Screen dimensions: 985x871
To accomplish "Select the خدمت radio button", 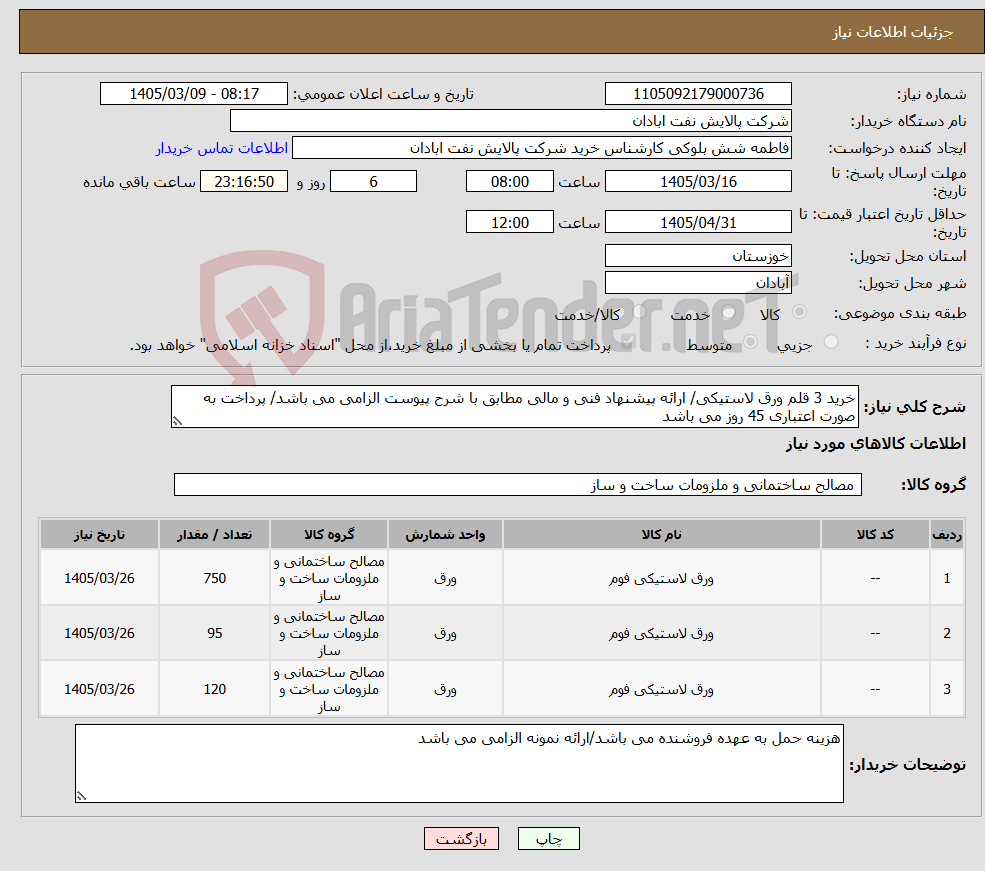I will 729,311.
